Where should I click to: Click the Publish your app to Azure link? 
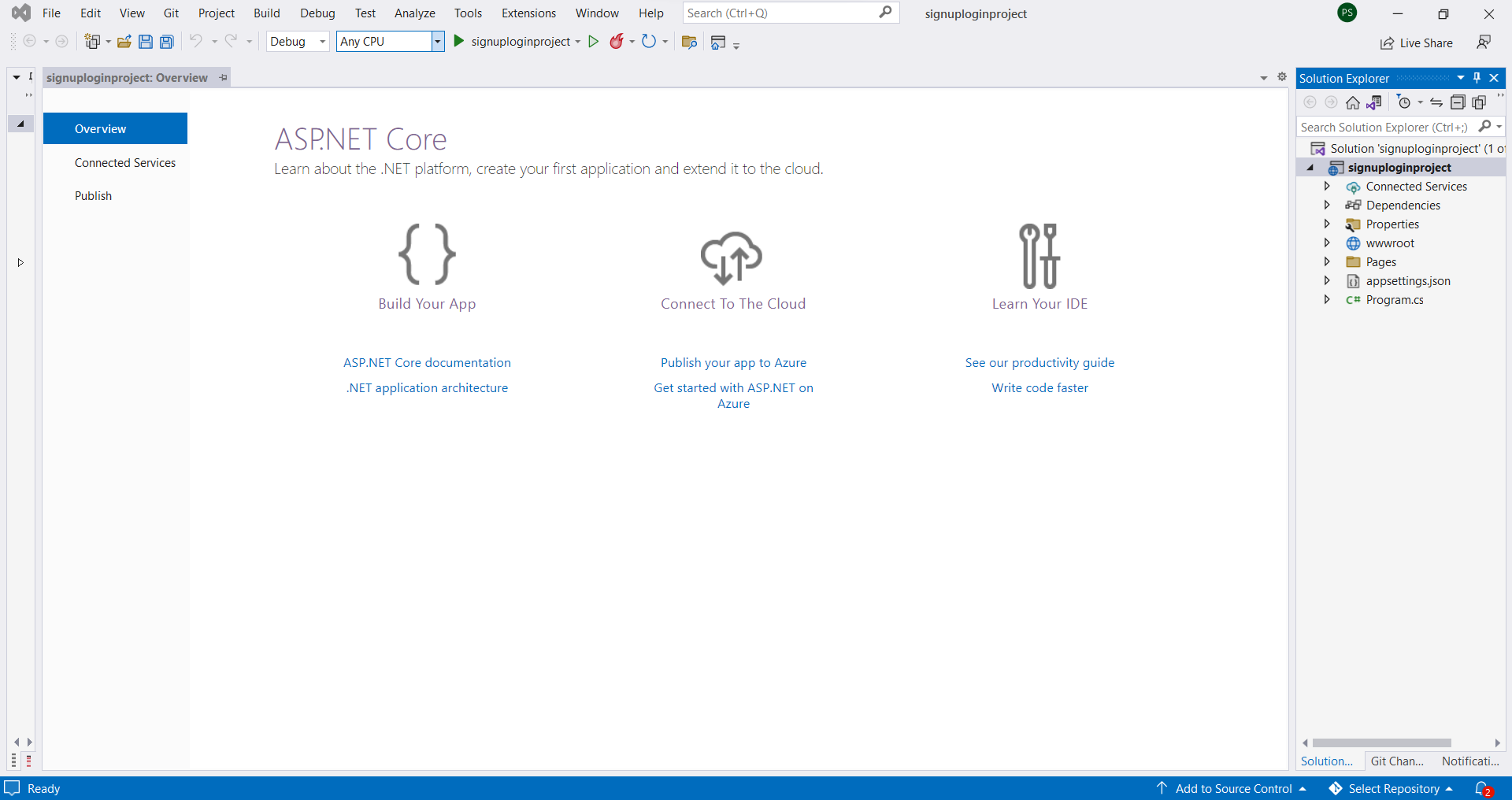[733, 363]
